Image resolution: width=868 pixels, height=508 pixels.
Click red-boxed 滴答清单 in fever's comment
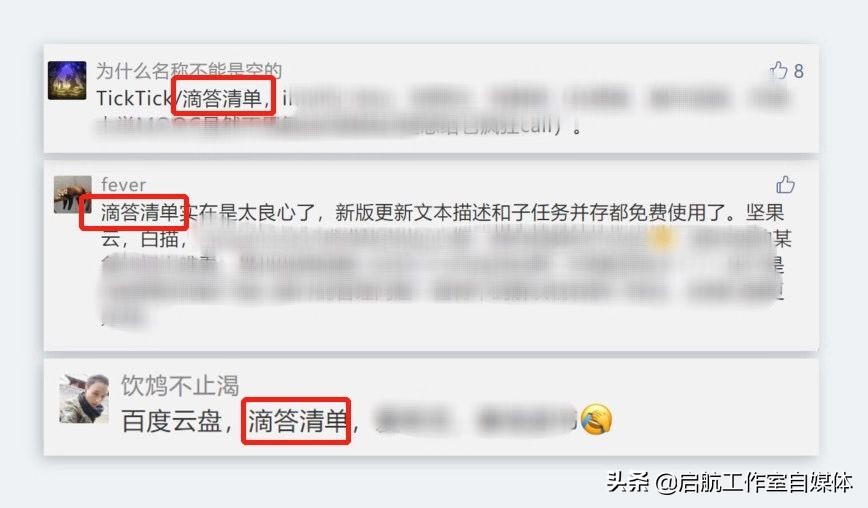[139, 212]
